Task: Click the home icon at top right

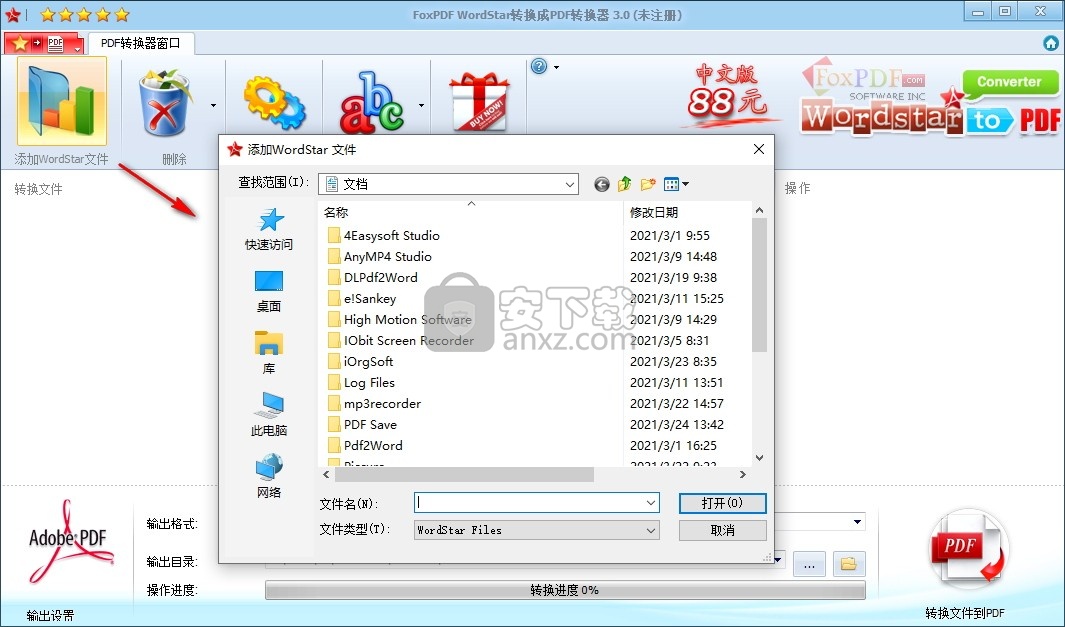Action: [x=1051, y=43]
